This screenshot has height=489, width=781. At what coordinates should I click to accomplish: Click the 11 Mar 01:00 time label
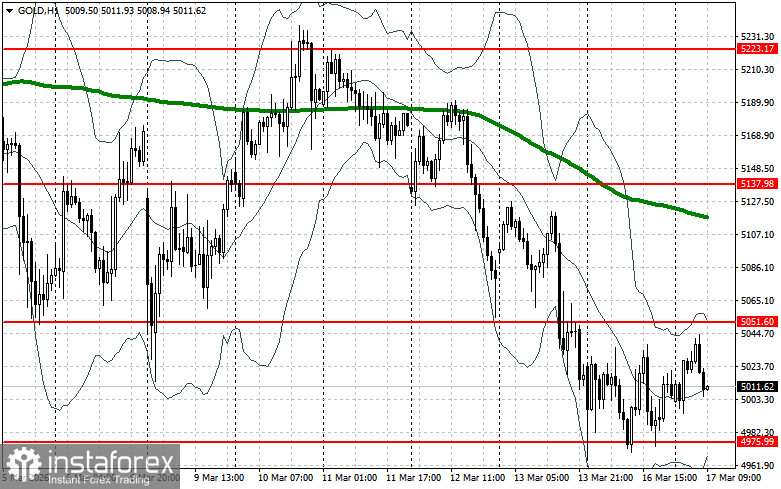pyautogui.click(x=349, y=478)
